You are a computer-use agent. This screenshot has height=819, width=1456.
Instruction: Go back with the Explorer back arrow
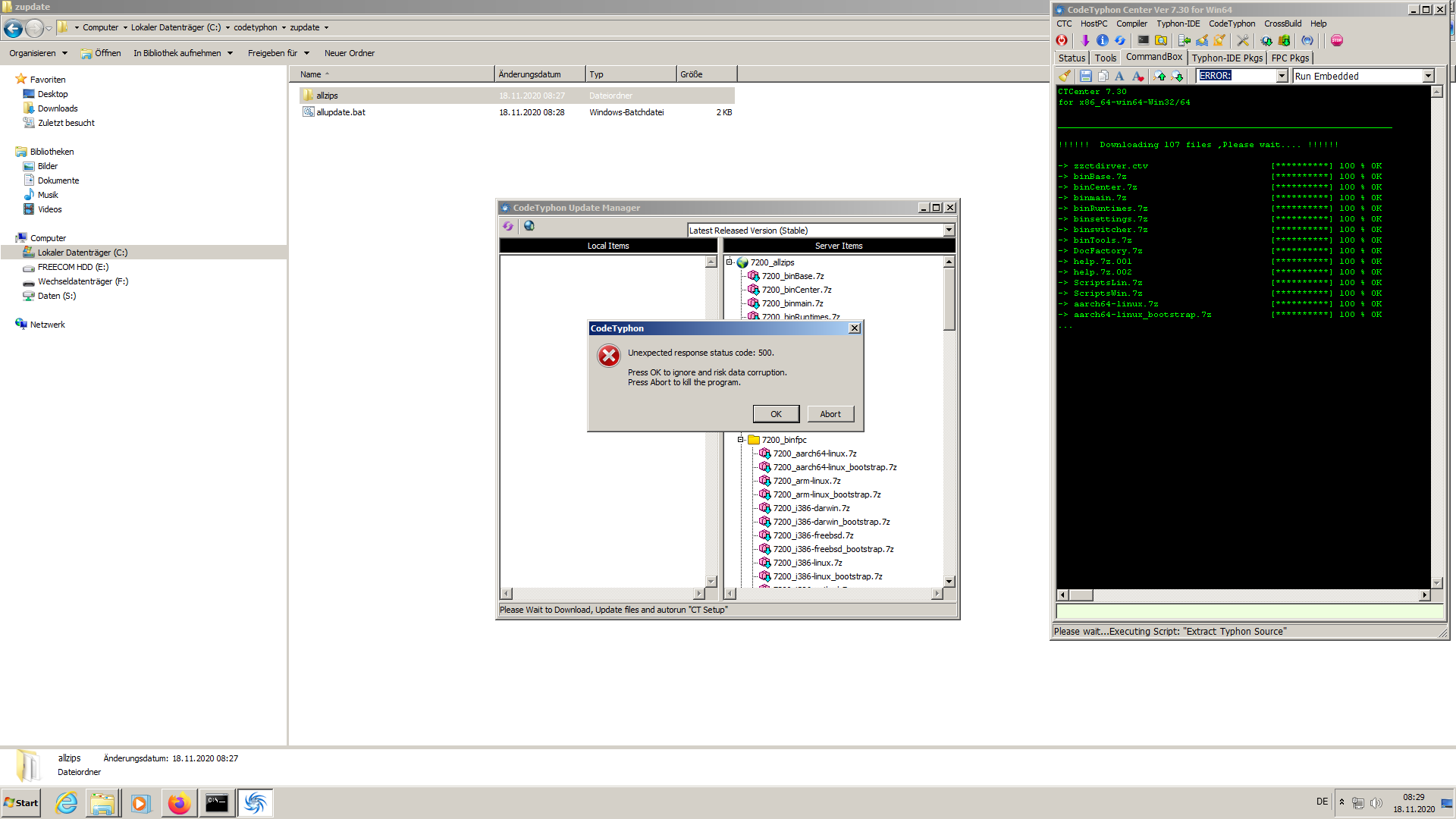[13, 29]
